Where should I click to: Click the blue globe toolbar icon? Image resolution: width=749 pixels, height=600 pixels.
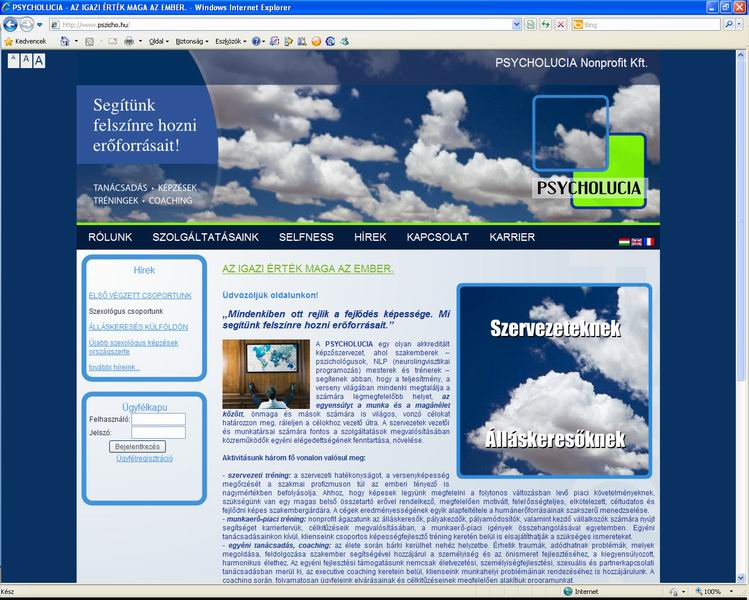pyautogui.click(x=330, y=42)
